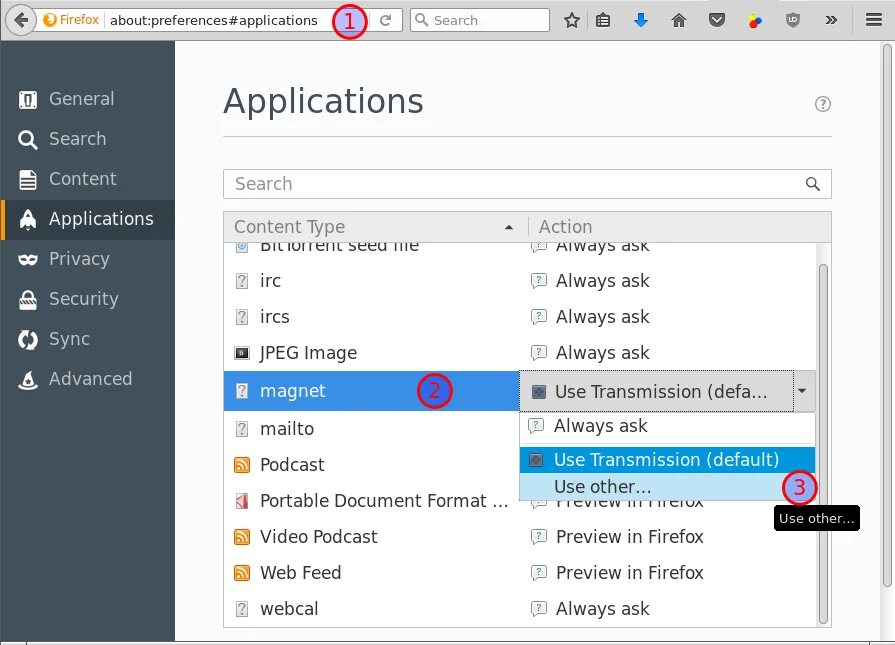Click the application list scrollbar
Image resolution: width=895 pixels, height=645 pixels.
click(x=823, y=444)
